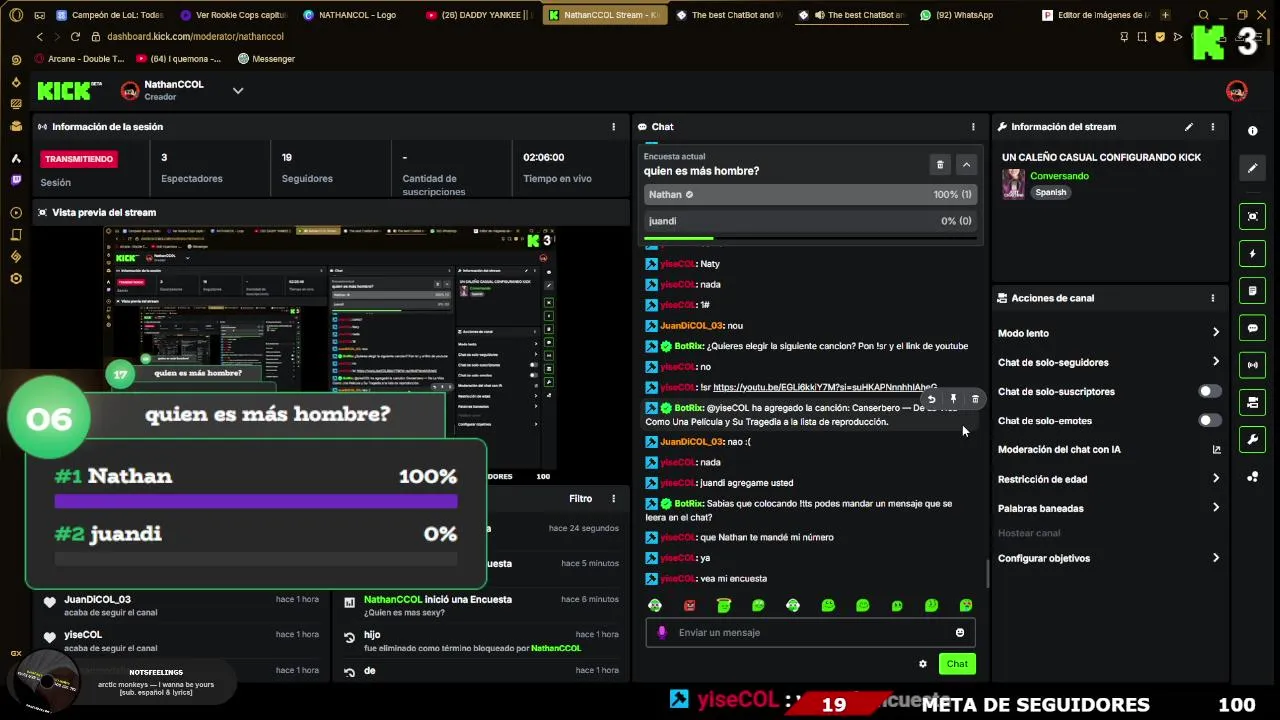Collapse the current poll with chevron

(966, 164)
